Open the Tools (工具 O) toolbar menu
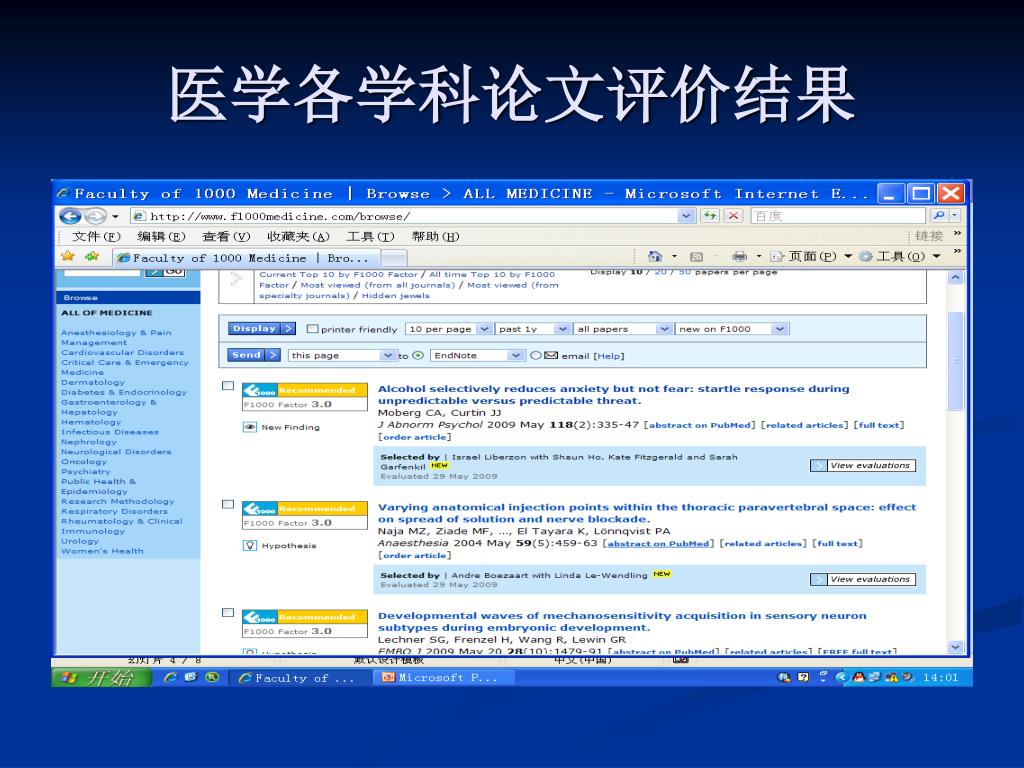The height and width of the screenshot is (768, 1024). [x=899, y=257]
